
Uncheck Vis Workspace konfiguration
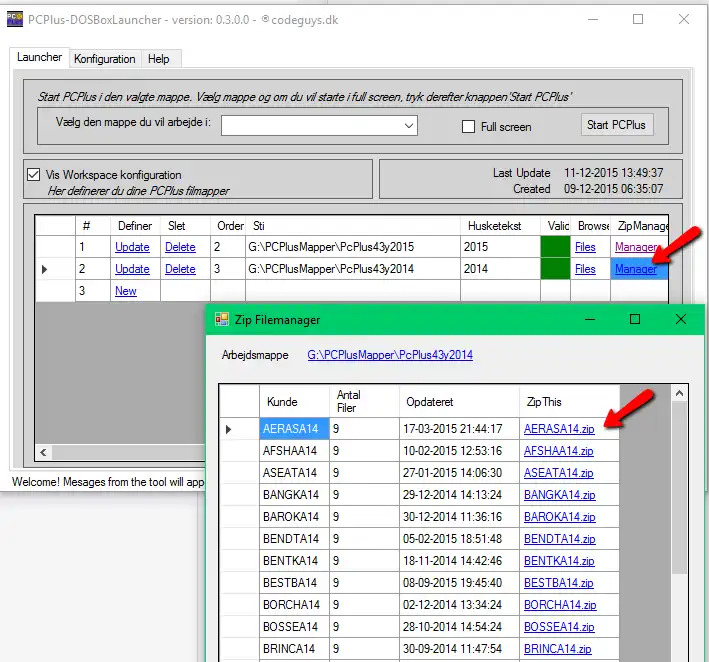(x=33, y=175)
